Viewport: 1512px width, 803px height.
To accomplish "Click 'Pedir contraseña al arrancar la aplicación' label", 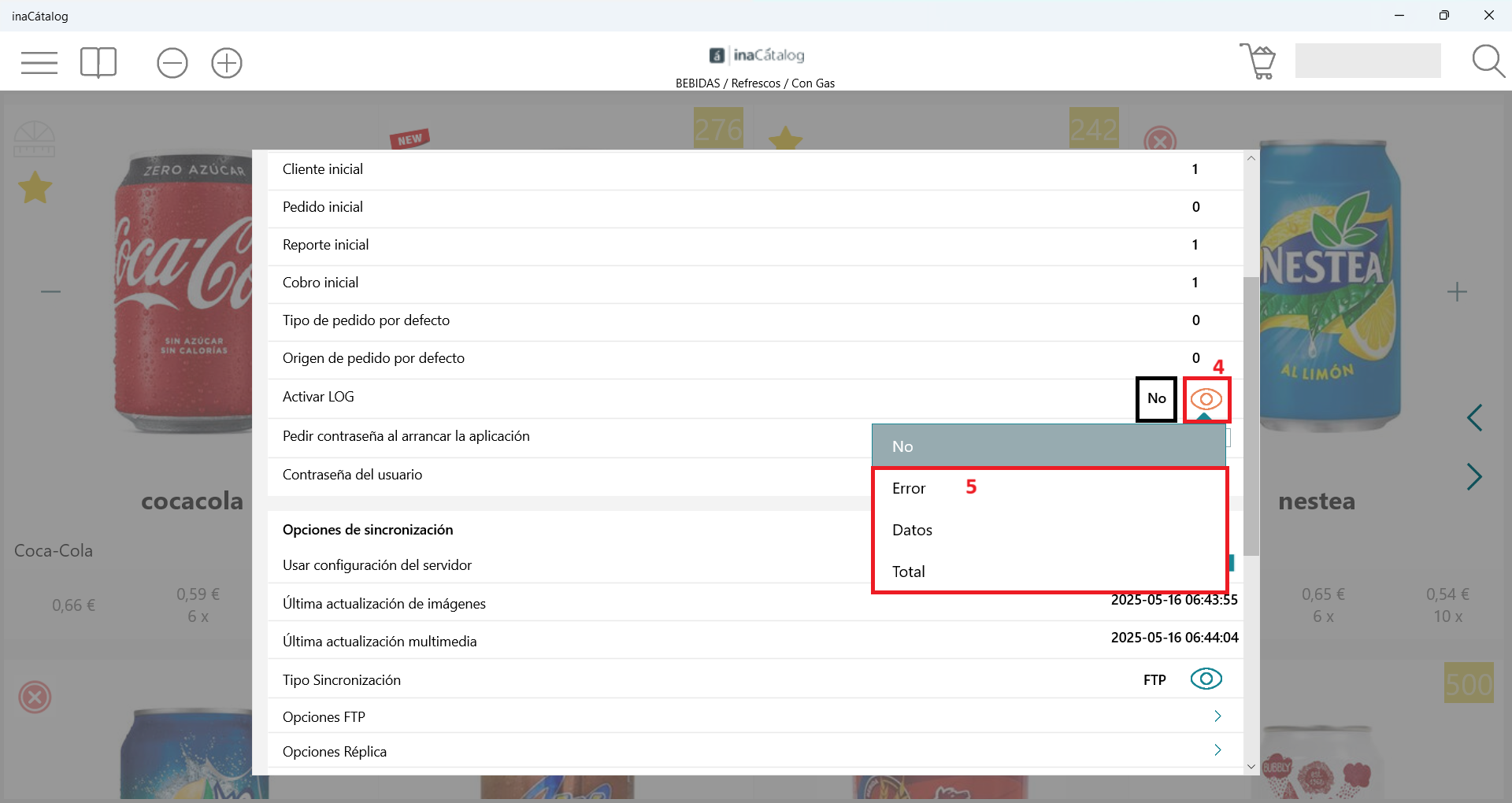I will click(406, 436).
